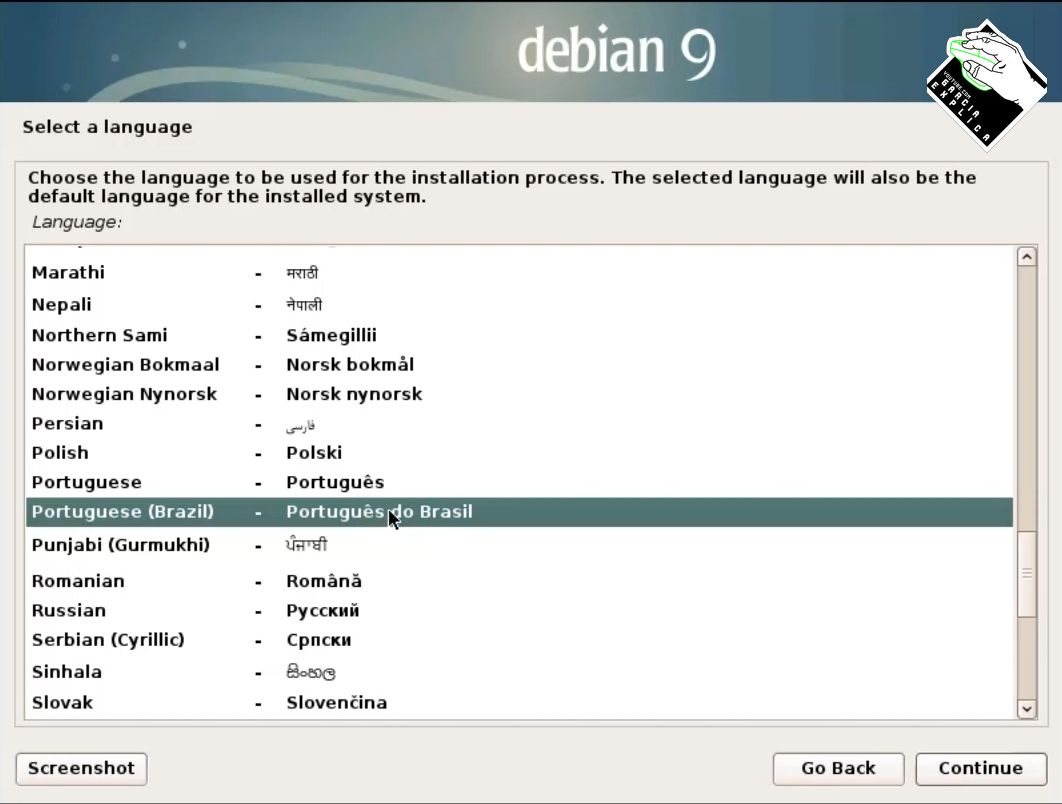Select Russian language
The height and width of the screenshot is (804, 1062).
click(519, 611)
